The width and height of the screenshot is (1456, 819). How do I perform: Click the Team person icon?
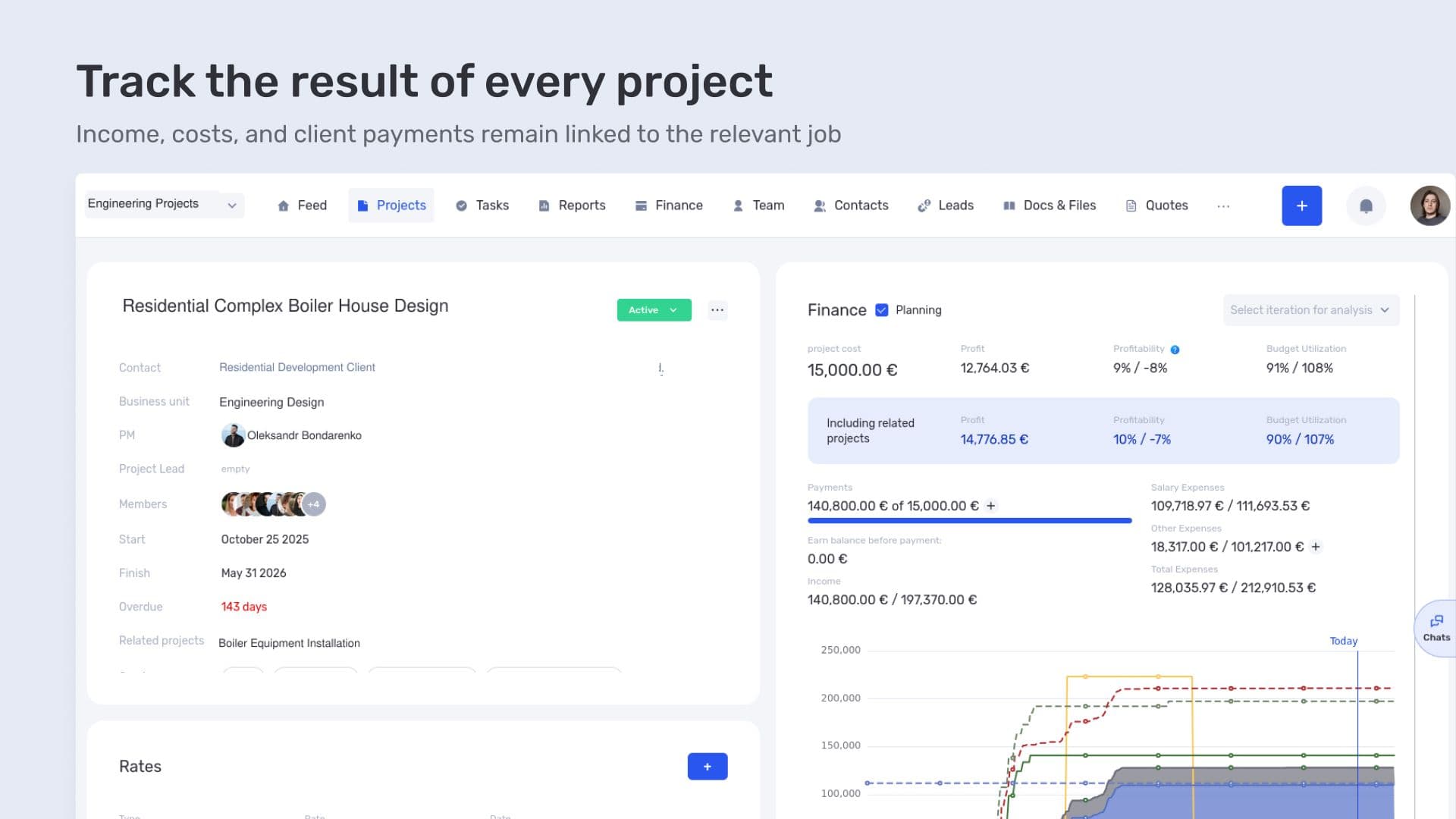(738, 206)
